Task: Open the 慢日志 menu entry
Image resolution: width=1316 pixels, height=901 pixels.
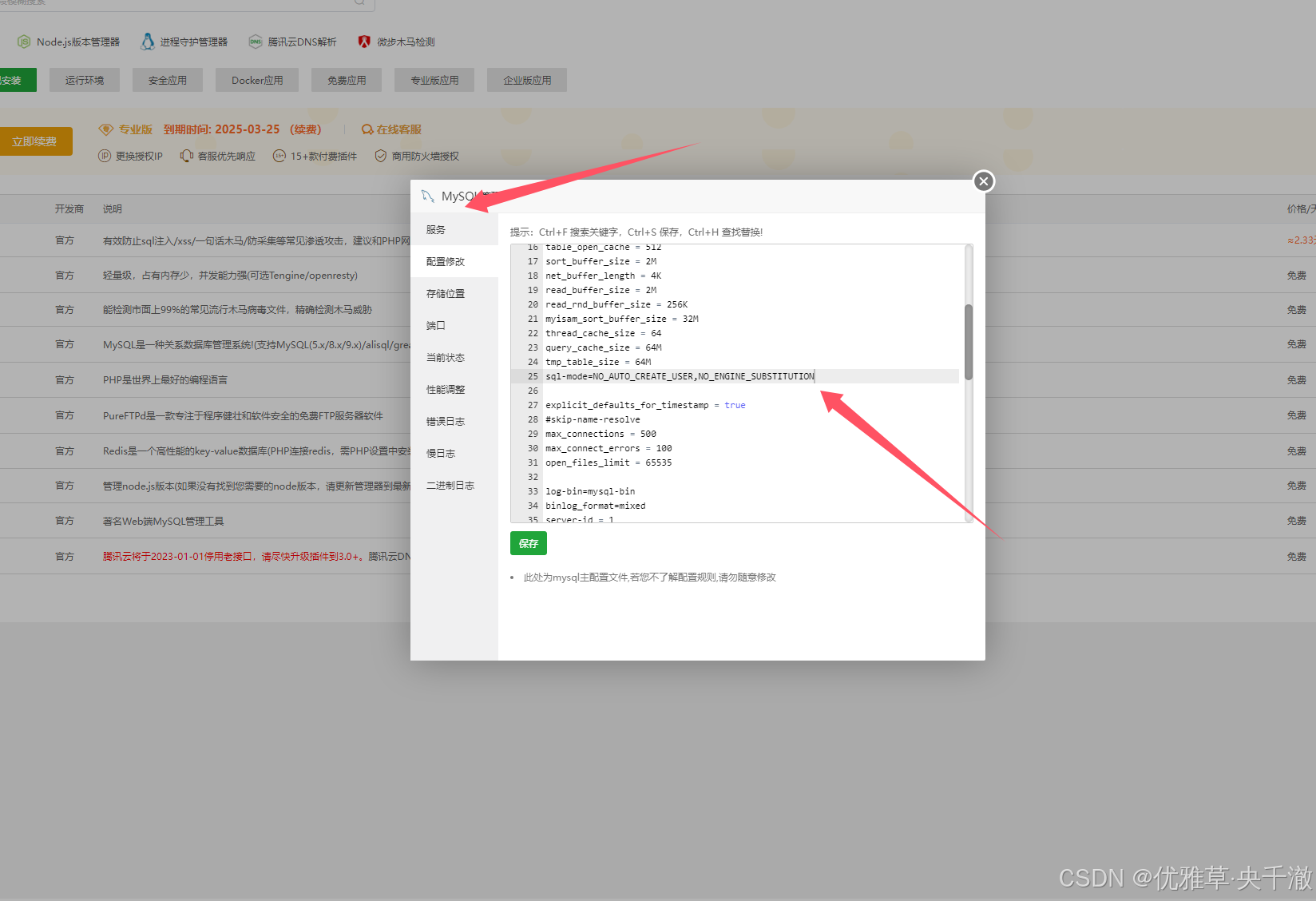Action: coord(440,452)
